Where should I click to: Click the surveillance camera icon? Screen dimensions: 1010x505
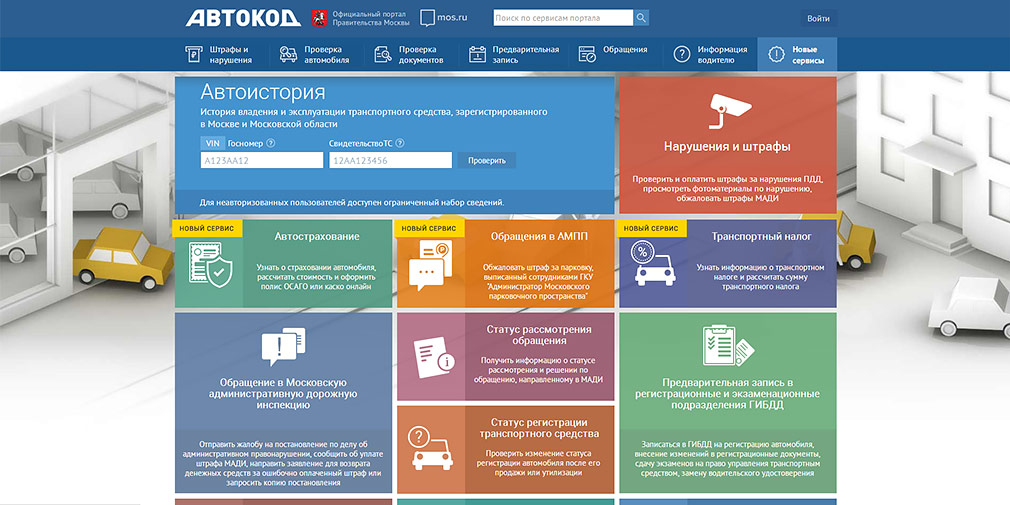tap(729, 110)
